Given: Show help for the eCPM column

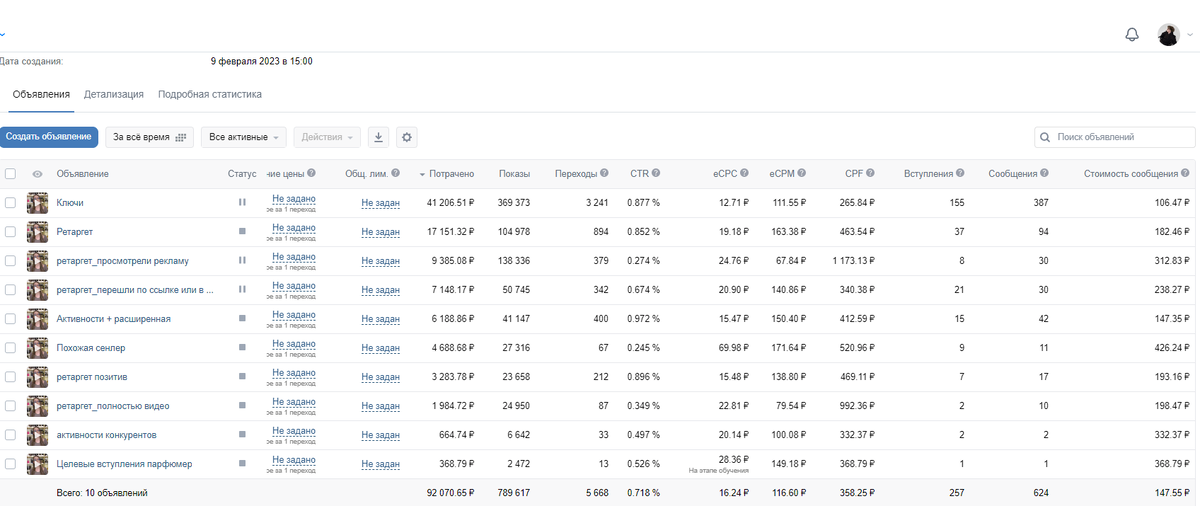Looking at the screenshot, I should coord(801,174).
